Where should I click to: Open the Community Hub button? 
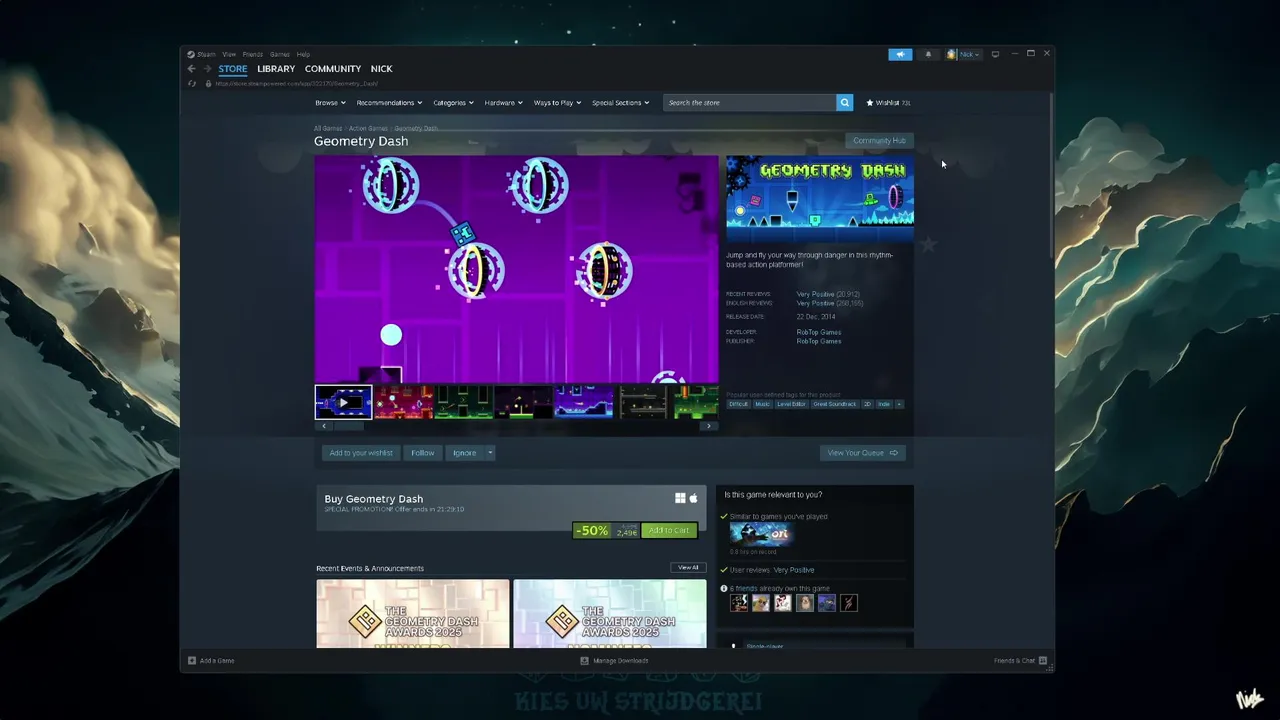[x=879, y=141]
